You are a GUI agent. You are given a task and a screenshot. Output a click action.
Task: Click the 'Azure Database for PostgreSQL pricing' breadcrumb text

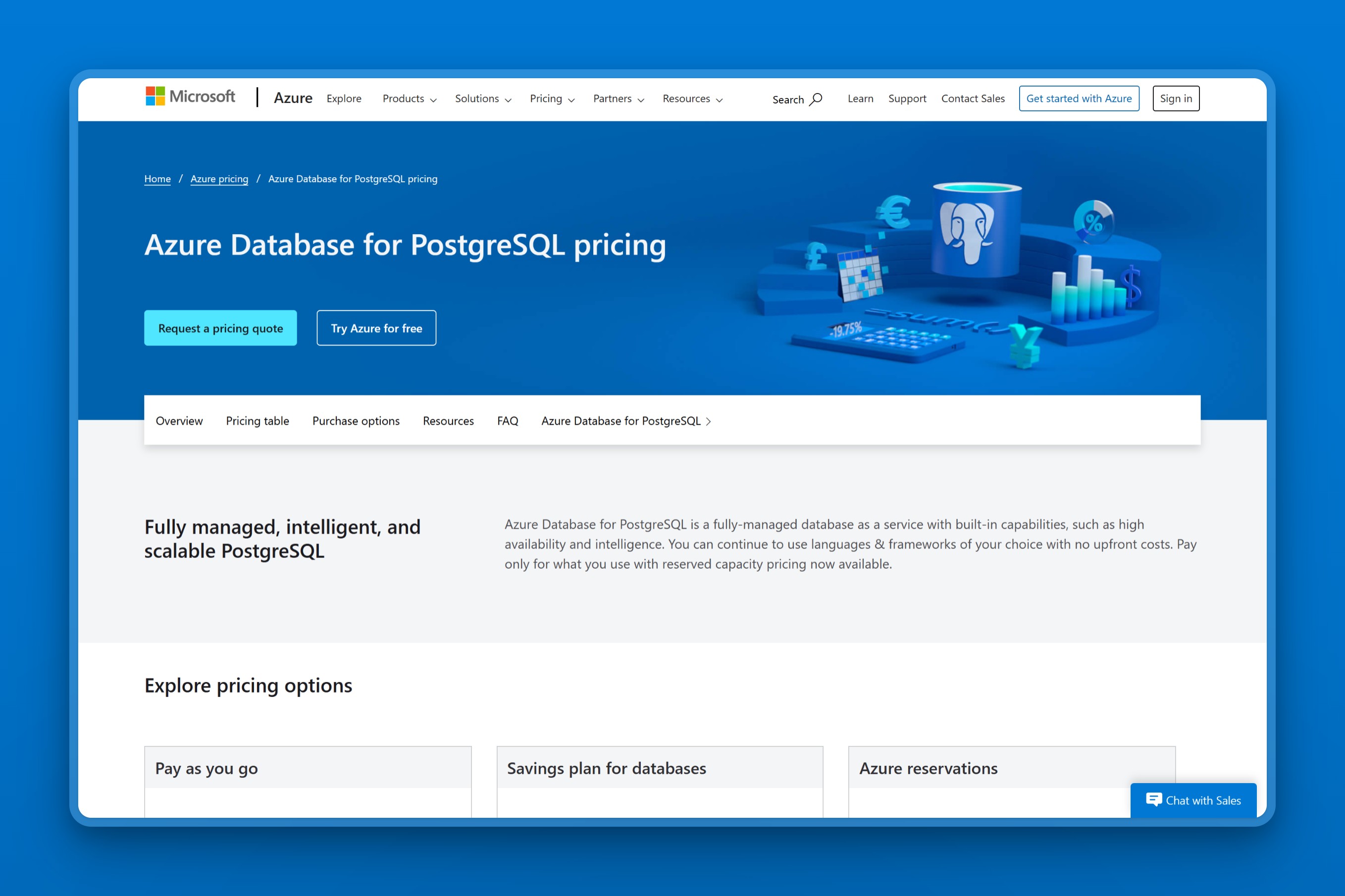[x=353, y=179]
